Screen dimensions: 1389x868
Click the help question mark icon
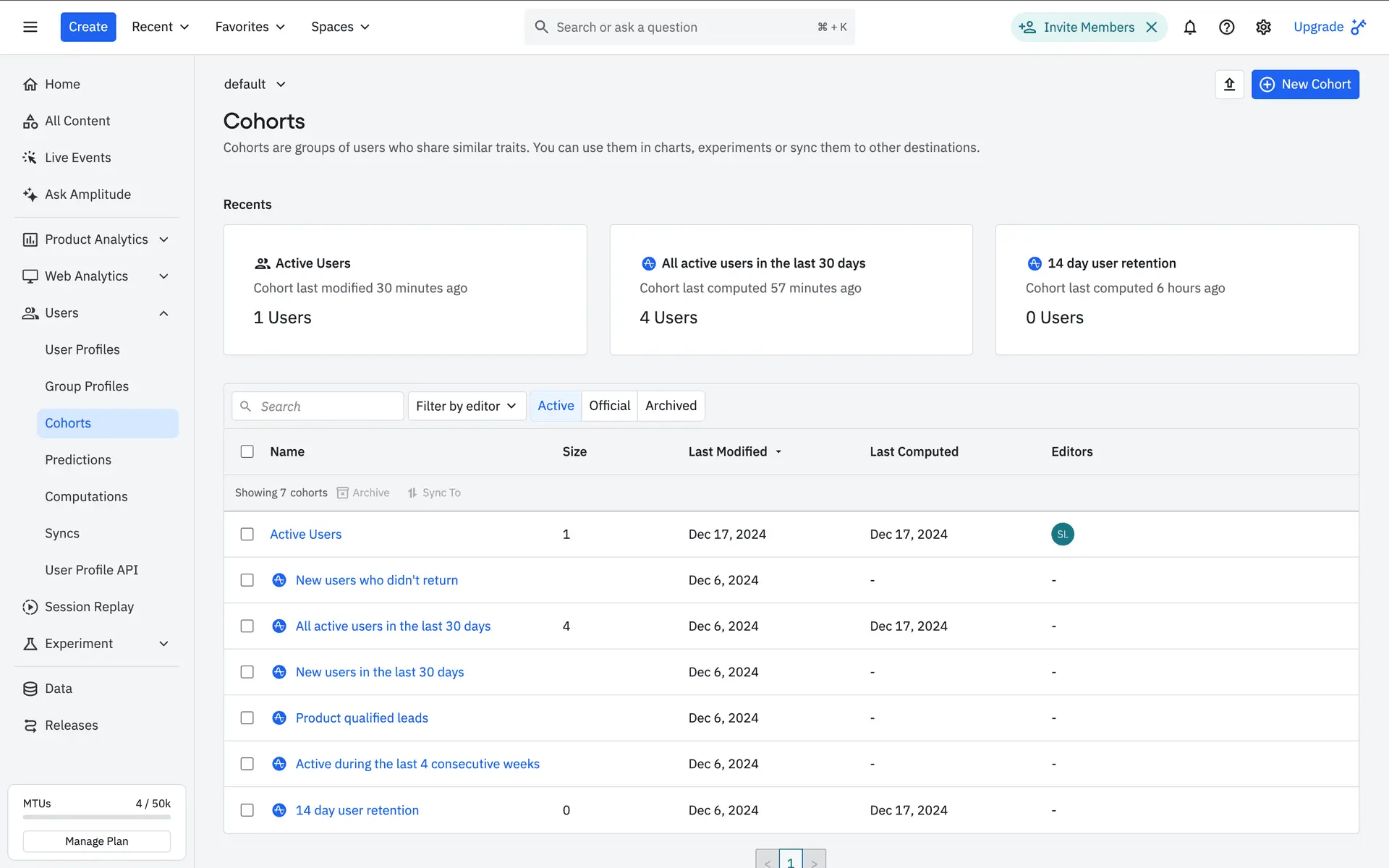(x=1226, y=27)
